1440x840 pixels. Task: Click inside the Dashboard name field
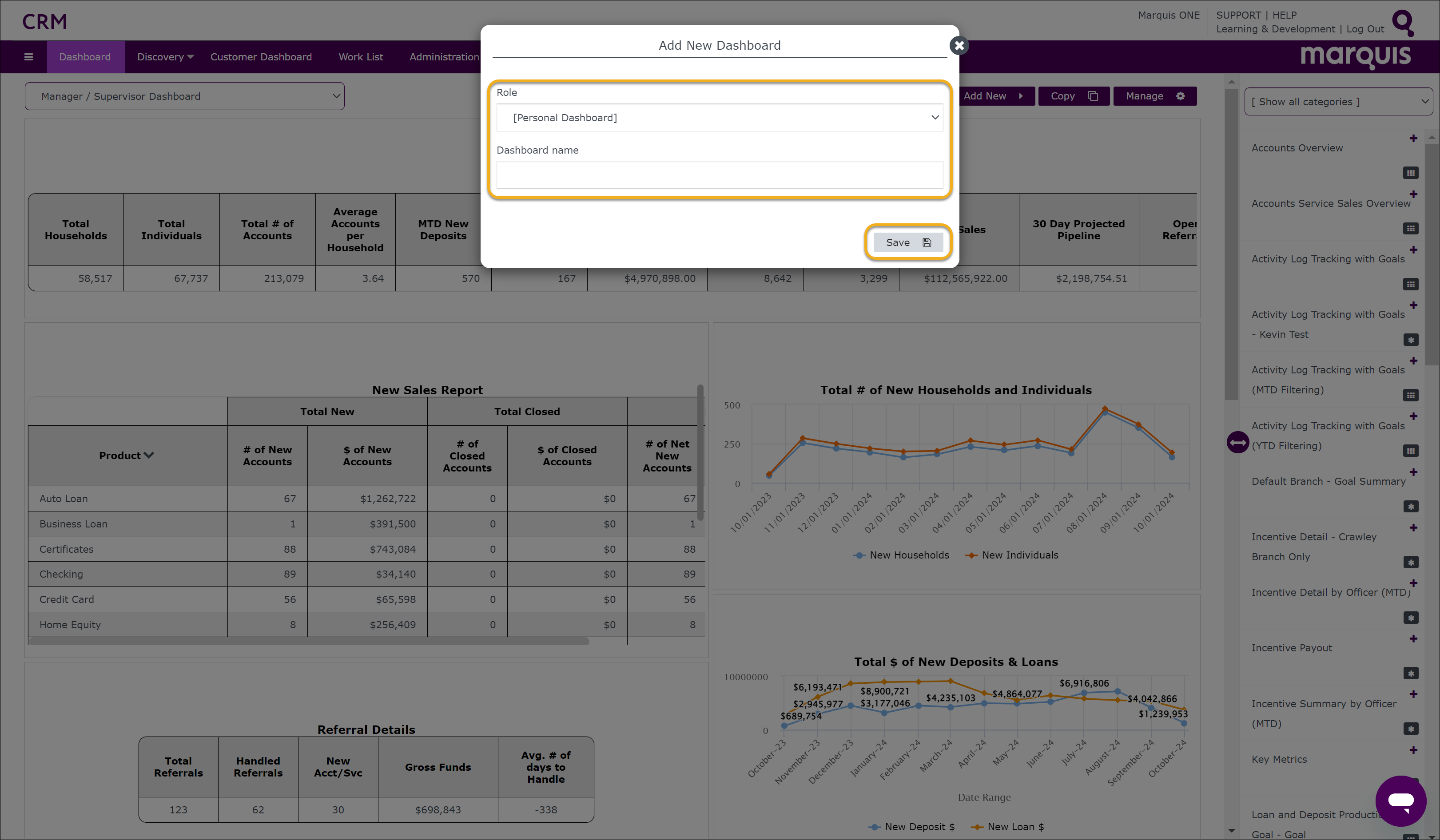click(x=720, y=175)
